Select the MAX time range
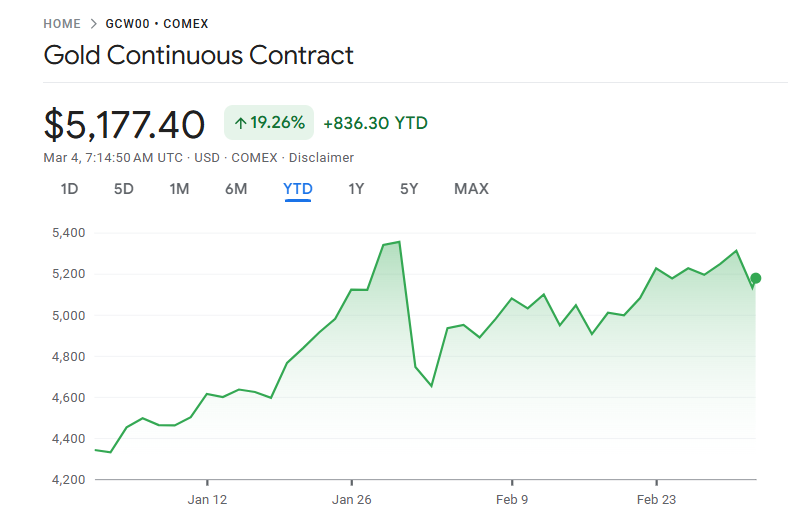 (x=471, y=189)
